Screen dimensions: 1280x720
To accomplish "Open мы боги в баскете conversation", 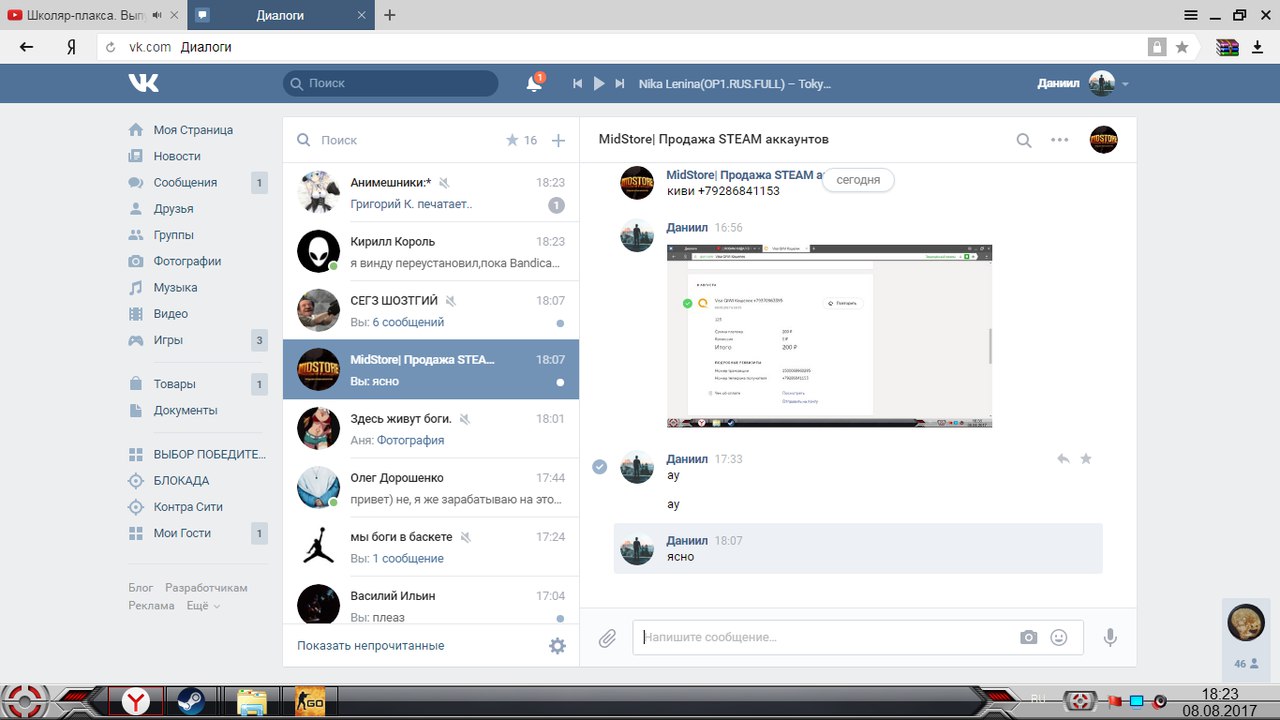I will tap(431, 547).
